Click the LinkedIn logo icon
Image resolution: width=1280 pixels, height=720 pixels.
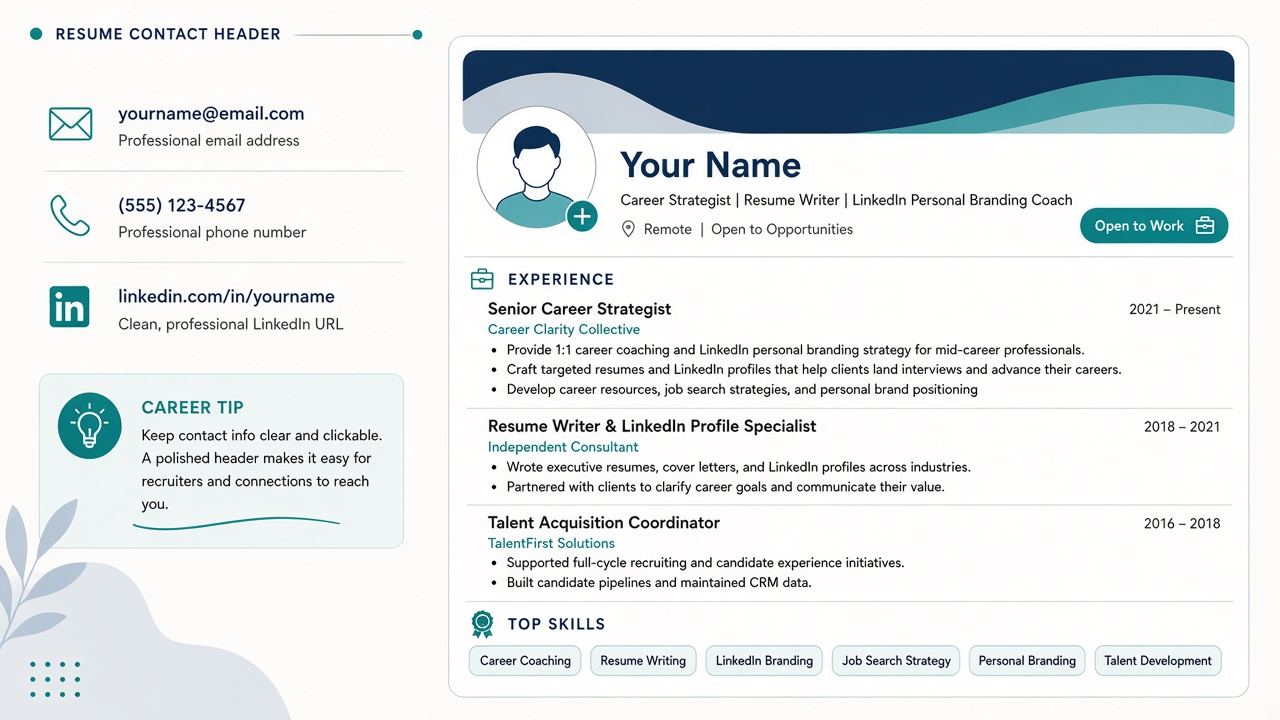click(70, 307)
